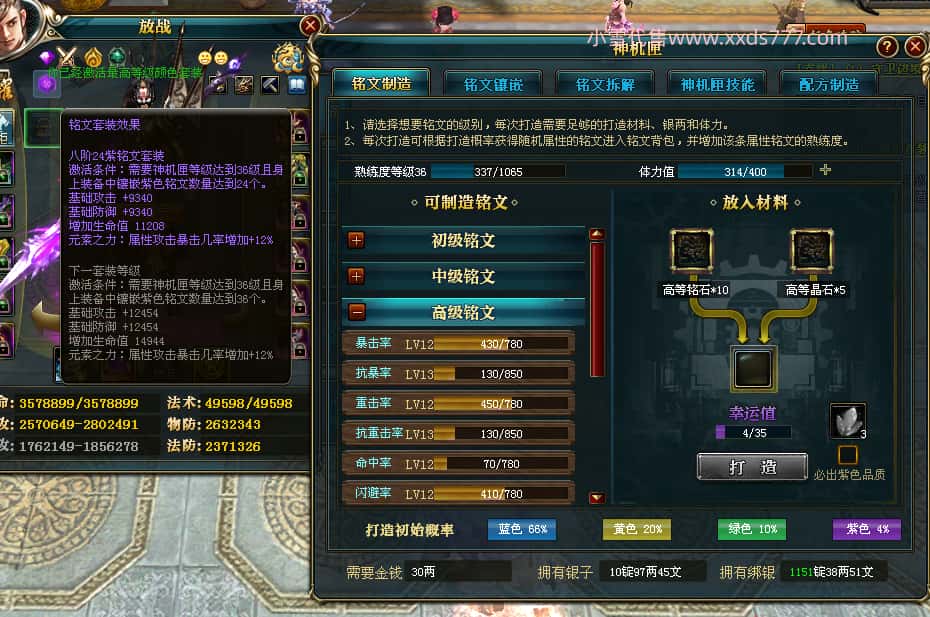The width and height of the screenshot is (930, 617).
Task: Click the plus icon beside 体力值
Action: point(825,170)
